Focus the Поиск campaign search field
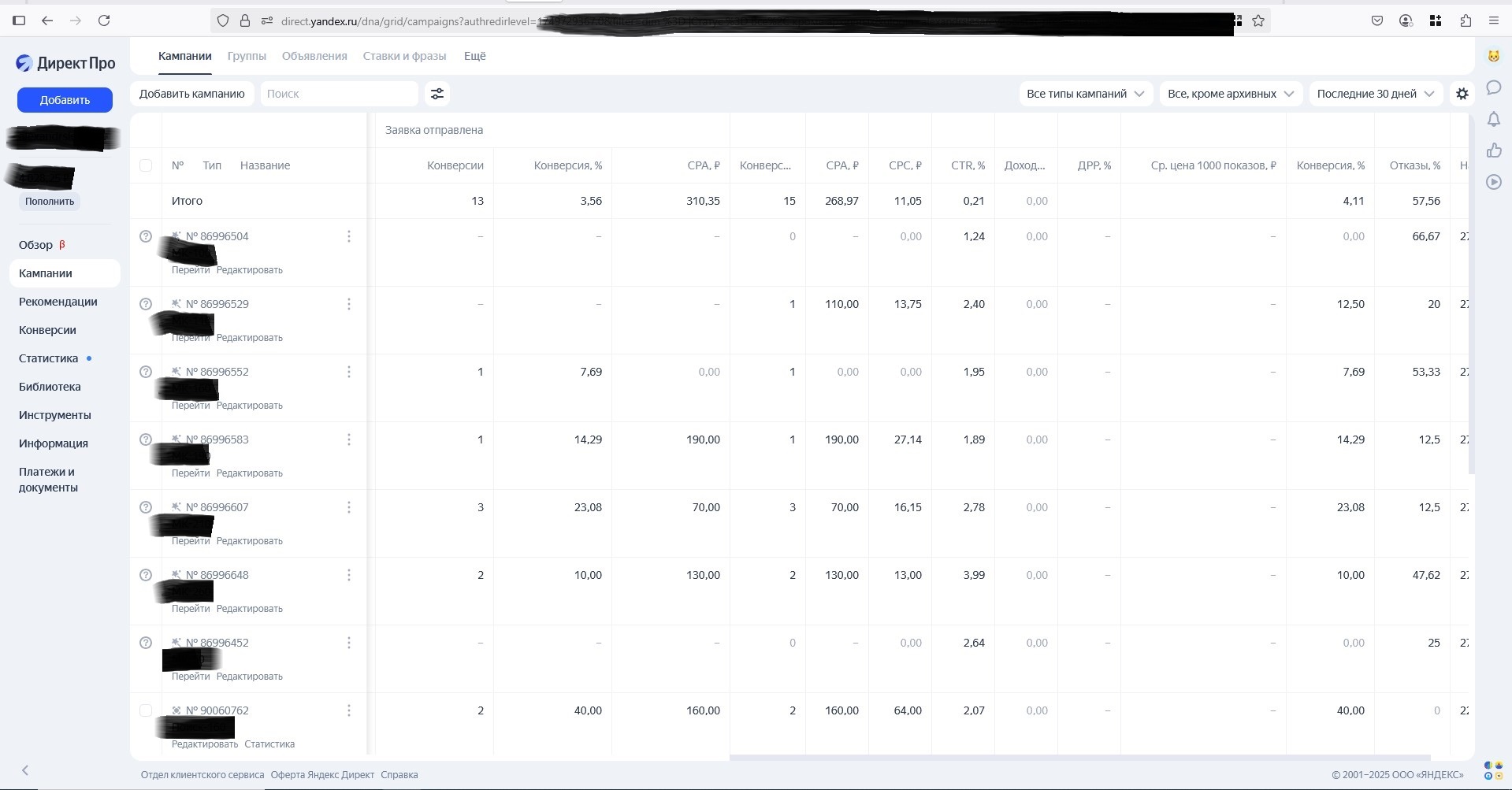 click(339, 94)
